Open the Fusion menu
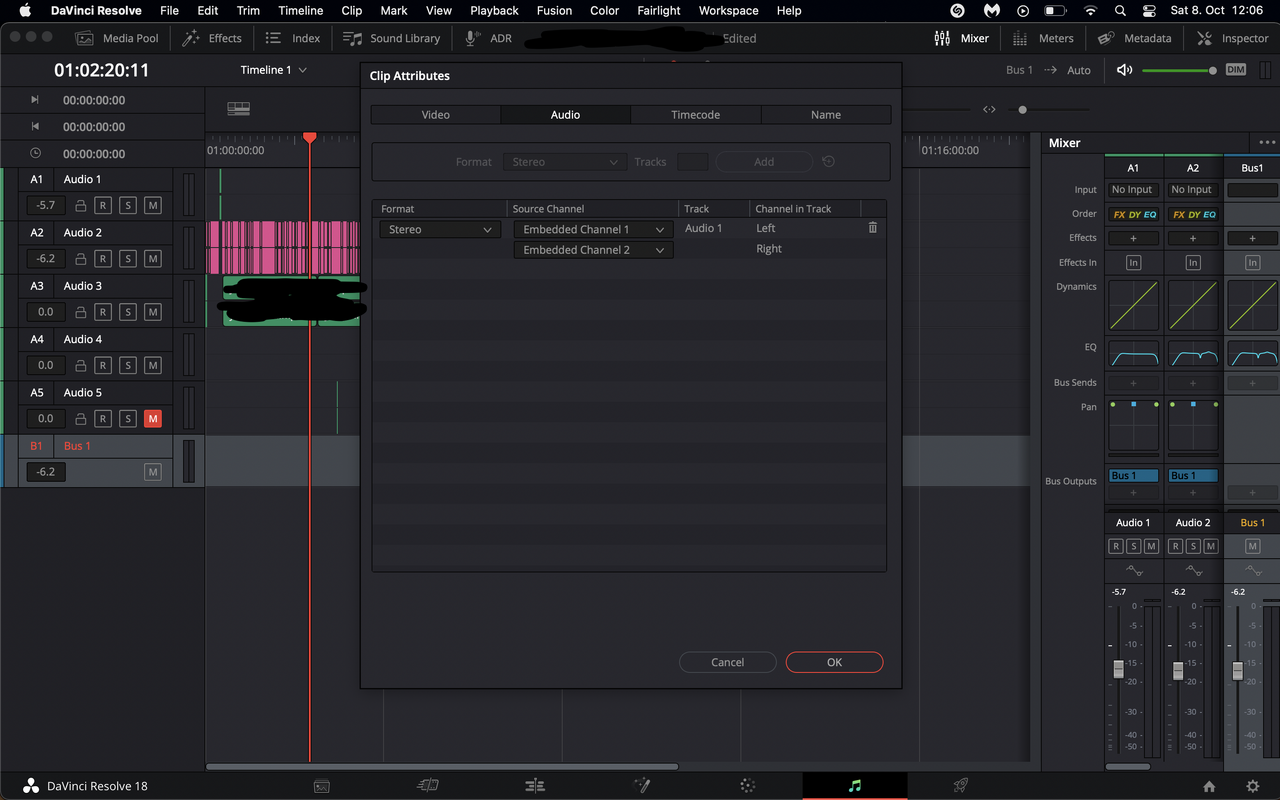 tap(554, 11)
